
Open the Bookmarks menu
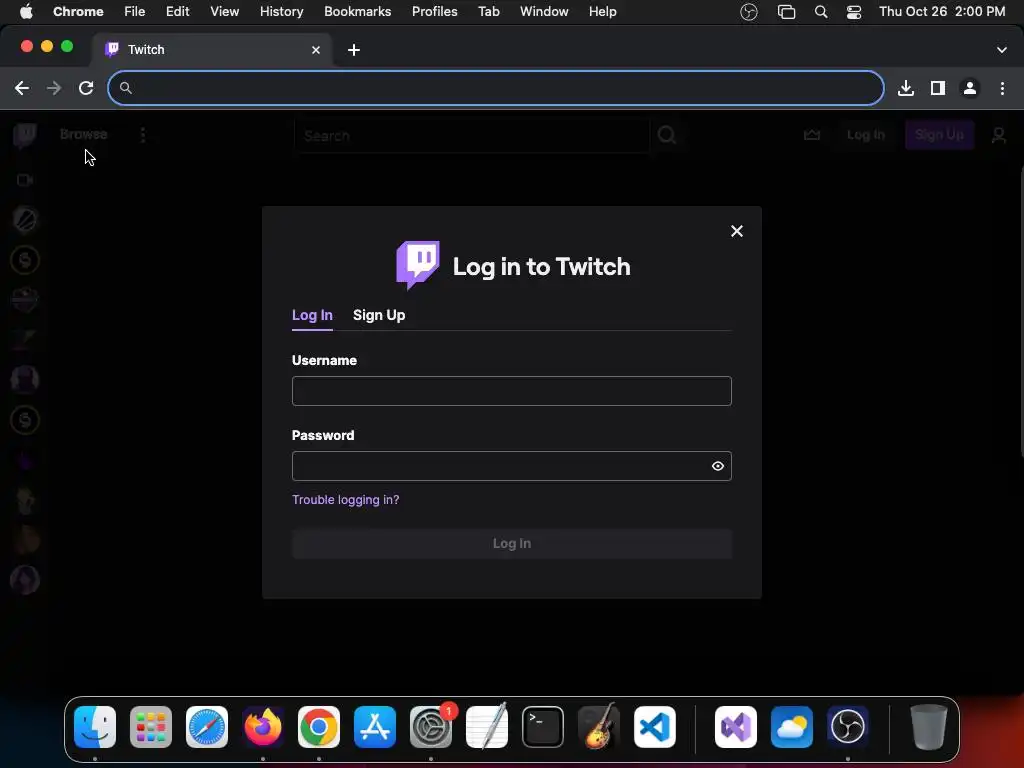357,12
